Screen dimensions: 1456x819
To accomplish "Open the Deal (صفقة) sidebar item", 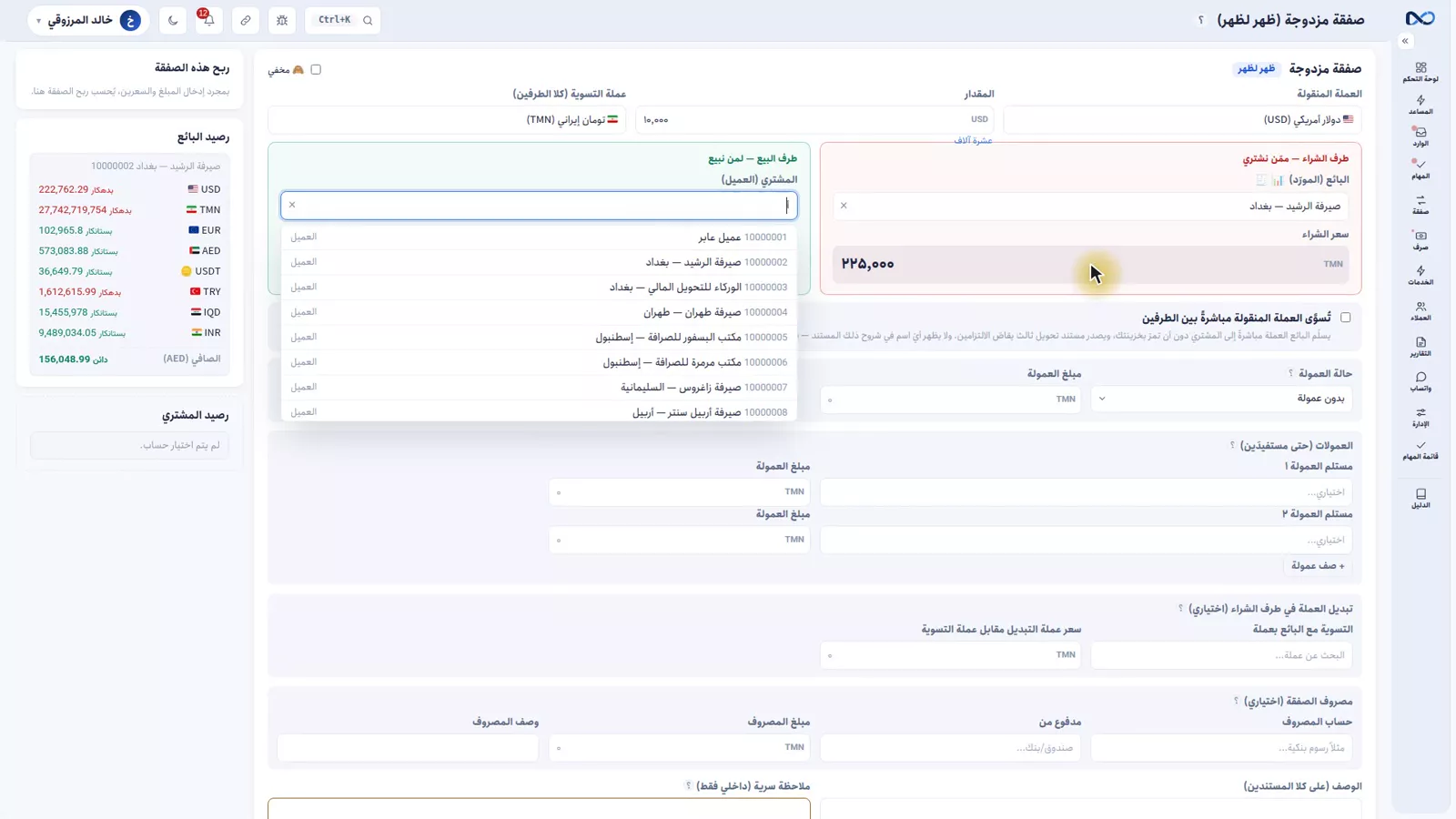I will tap(1421, 205).
